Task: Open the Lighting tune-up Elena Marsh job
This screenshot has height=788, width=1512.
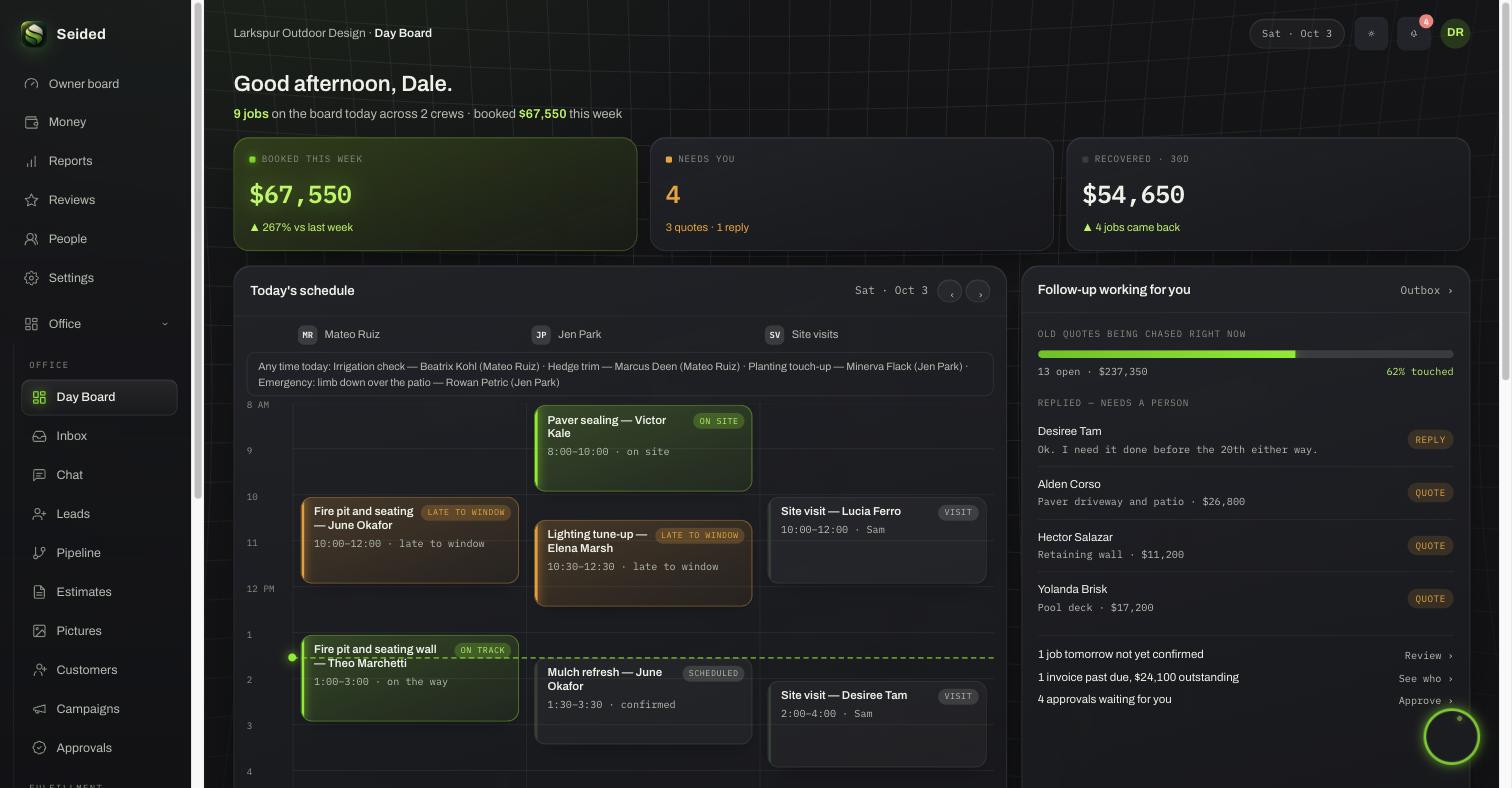Action: tap(643, 563)
